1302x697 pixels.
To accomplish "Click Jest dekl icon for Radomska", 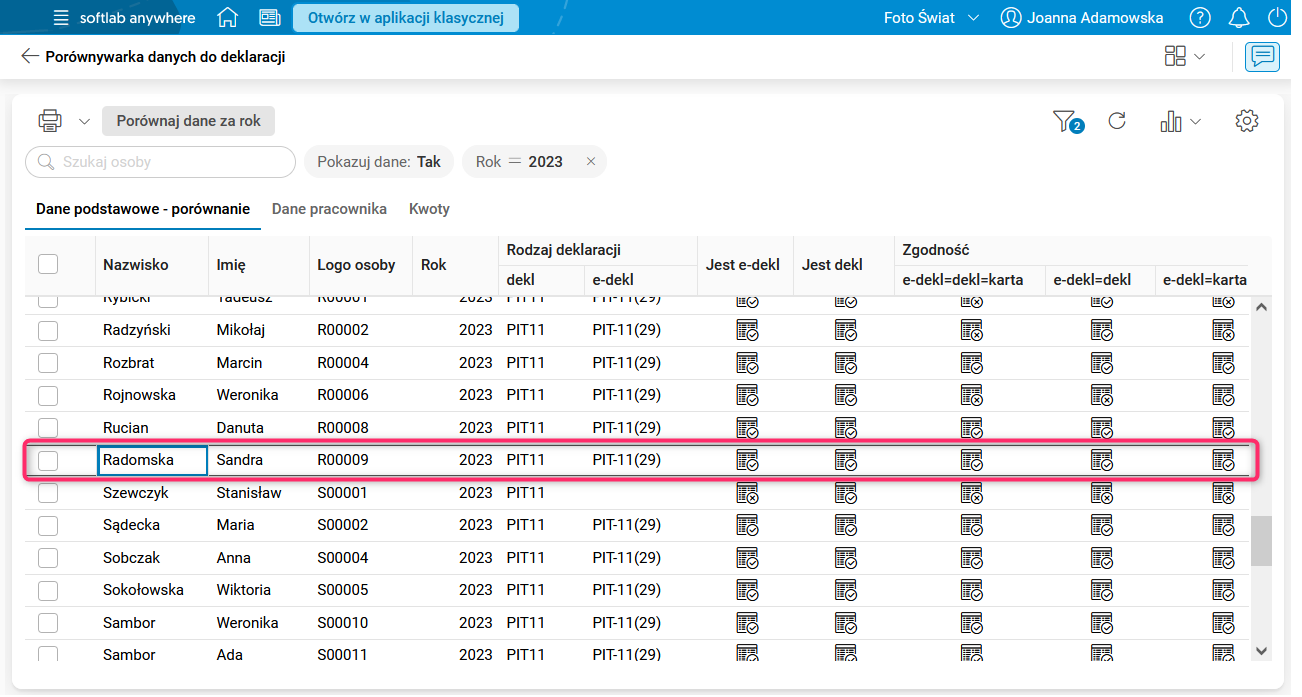I will 846,460.
